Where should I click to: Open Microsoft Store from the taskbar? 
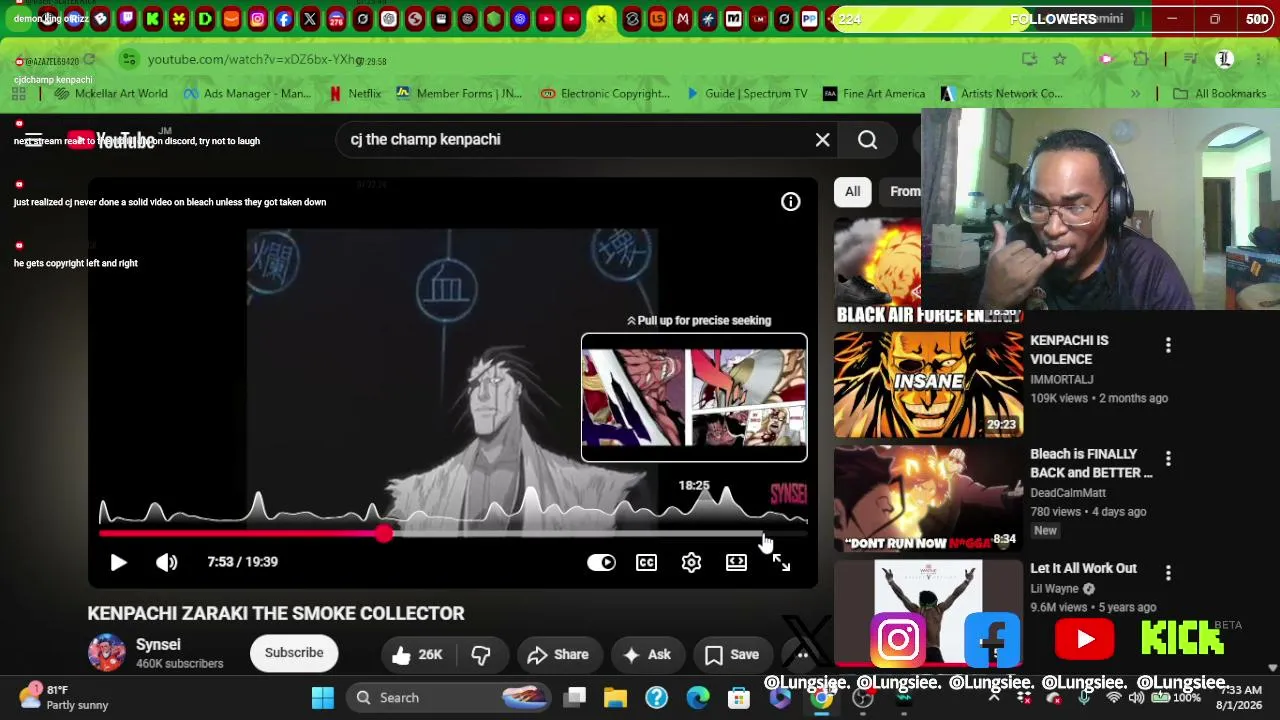(x=738, y=698)
